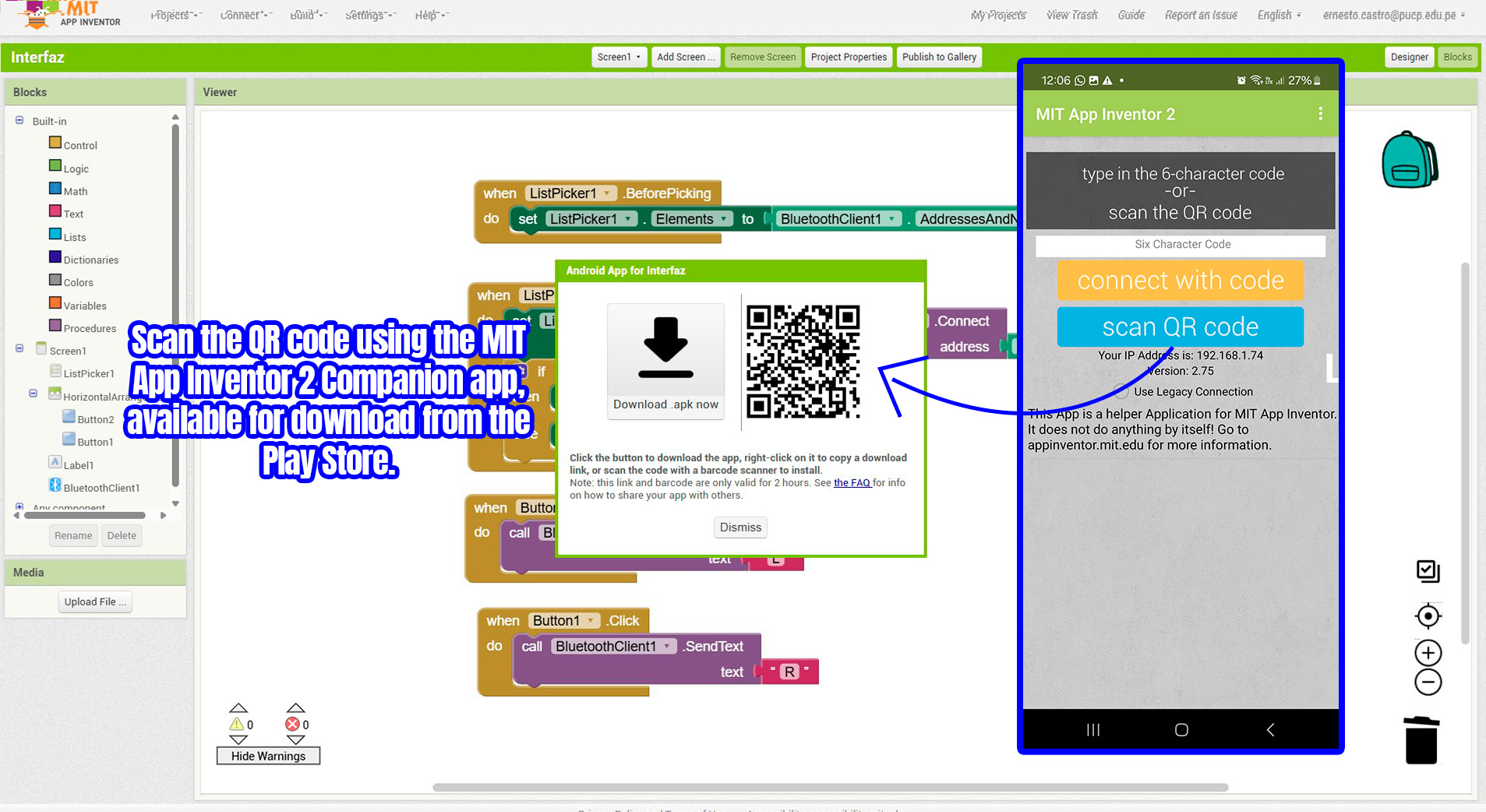Center the workspace with the target icon

[x=1428, y=616]
